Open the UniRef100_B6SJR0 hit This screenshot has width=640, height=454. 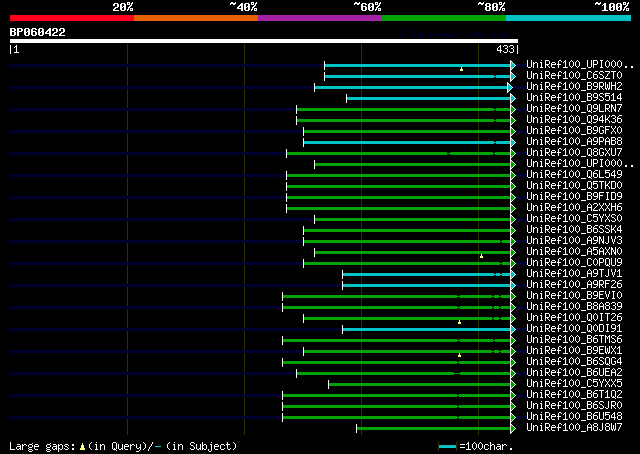tap(574, 406)
